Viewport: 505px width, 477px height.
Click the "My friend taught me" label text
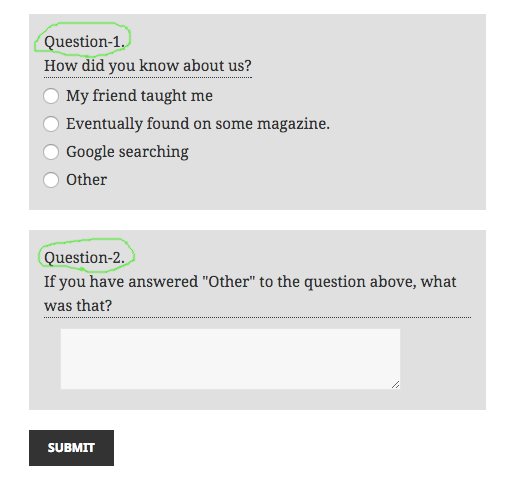[139, 96]
